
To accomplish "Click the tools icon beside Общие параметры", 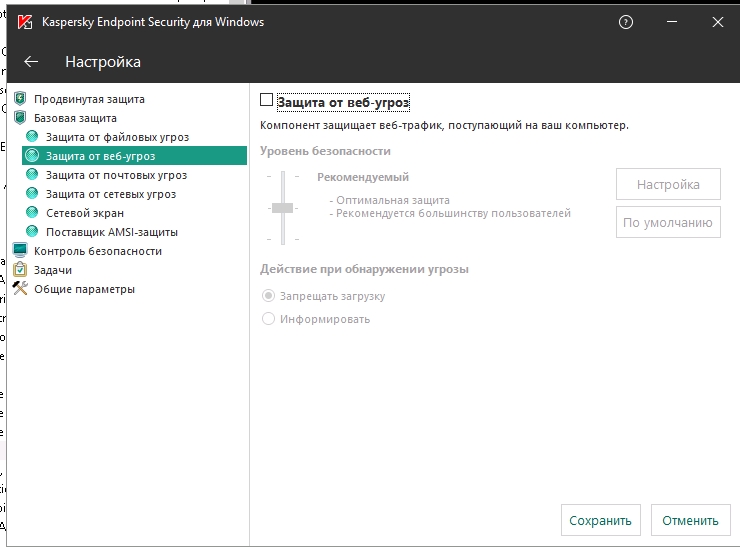I will point(20,289).
